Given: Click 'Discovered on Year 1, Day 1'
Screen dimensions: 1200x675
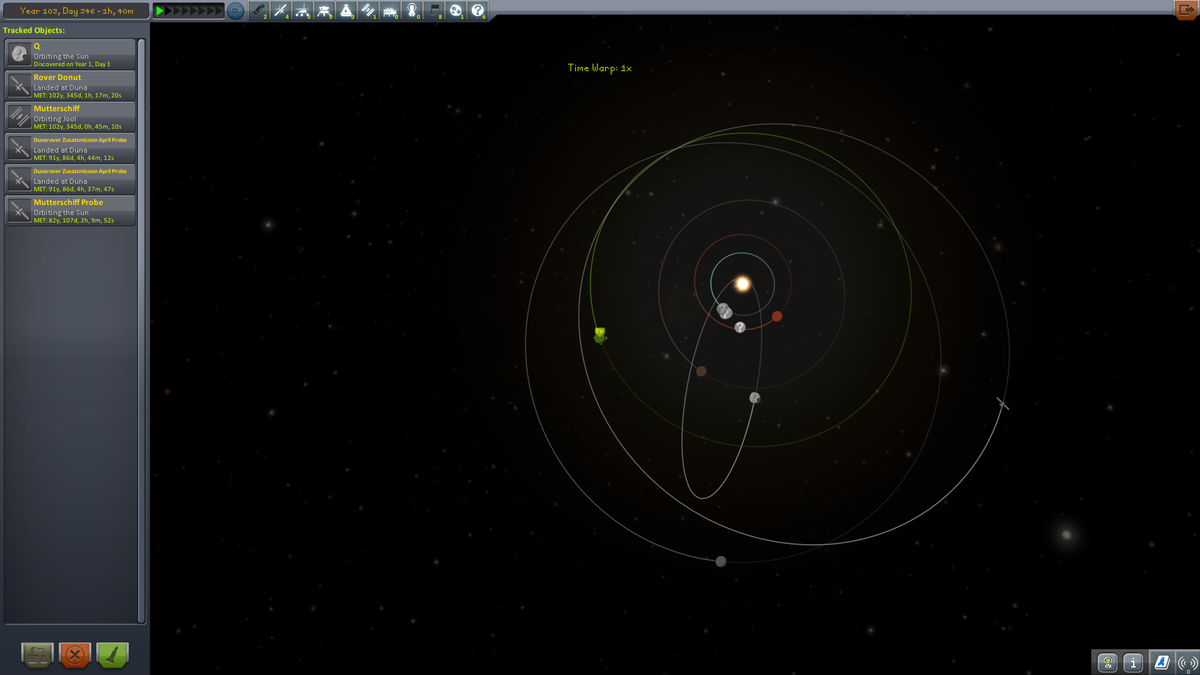Looking at the screenshot, I should point(72,64).
